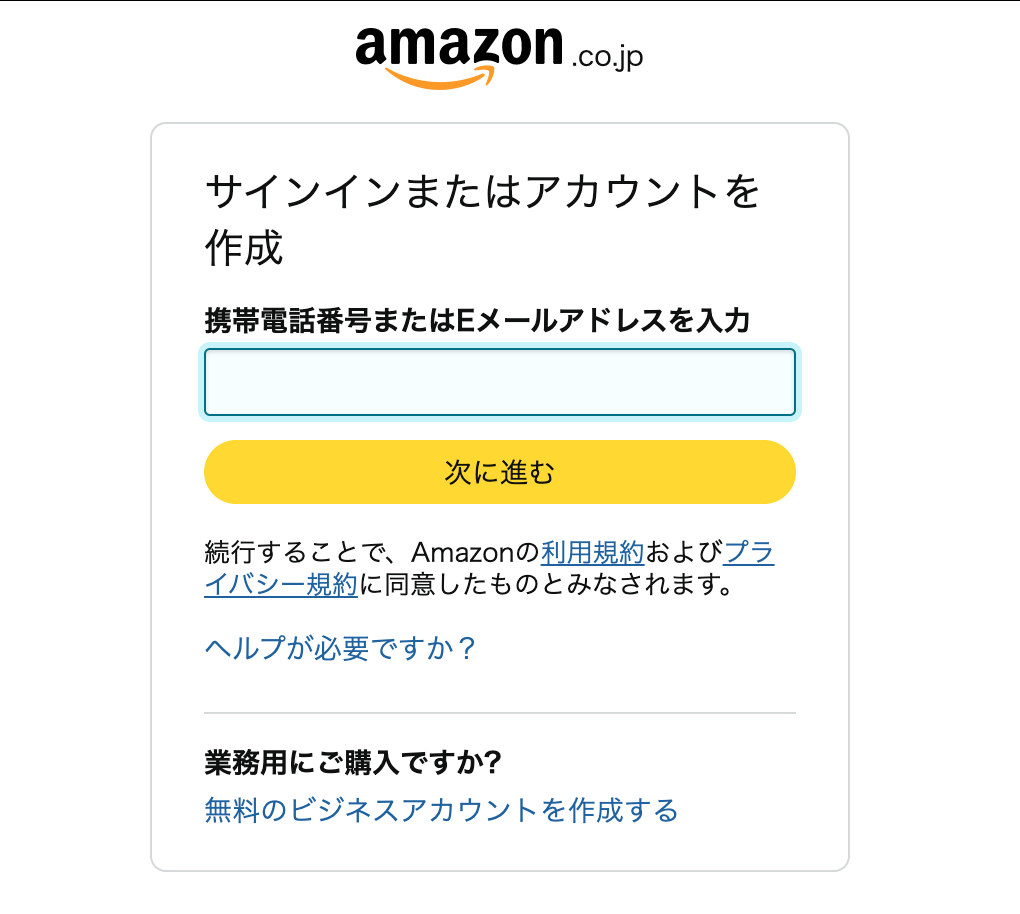Click the .co.jp text beside the logo
Viewport: 1020px width, 914px height.
click(x=606, y=56)
